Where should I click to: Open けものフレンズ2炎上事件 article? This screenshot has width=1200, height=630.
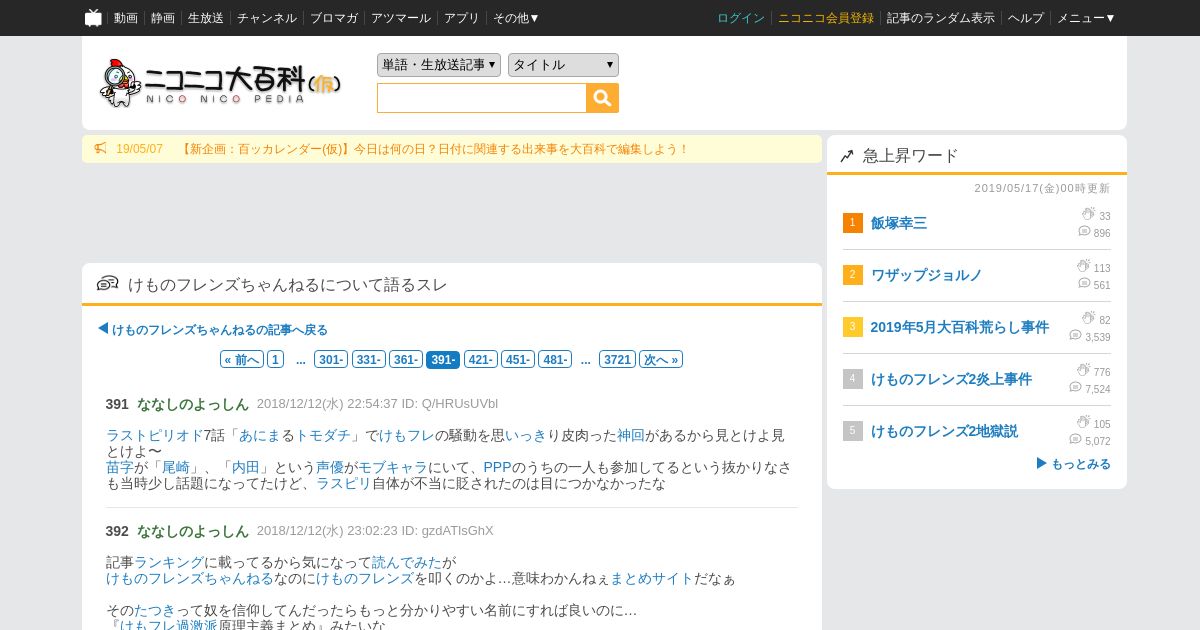click(x=951, y=379)
